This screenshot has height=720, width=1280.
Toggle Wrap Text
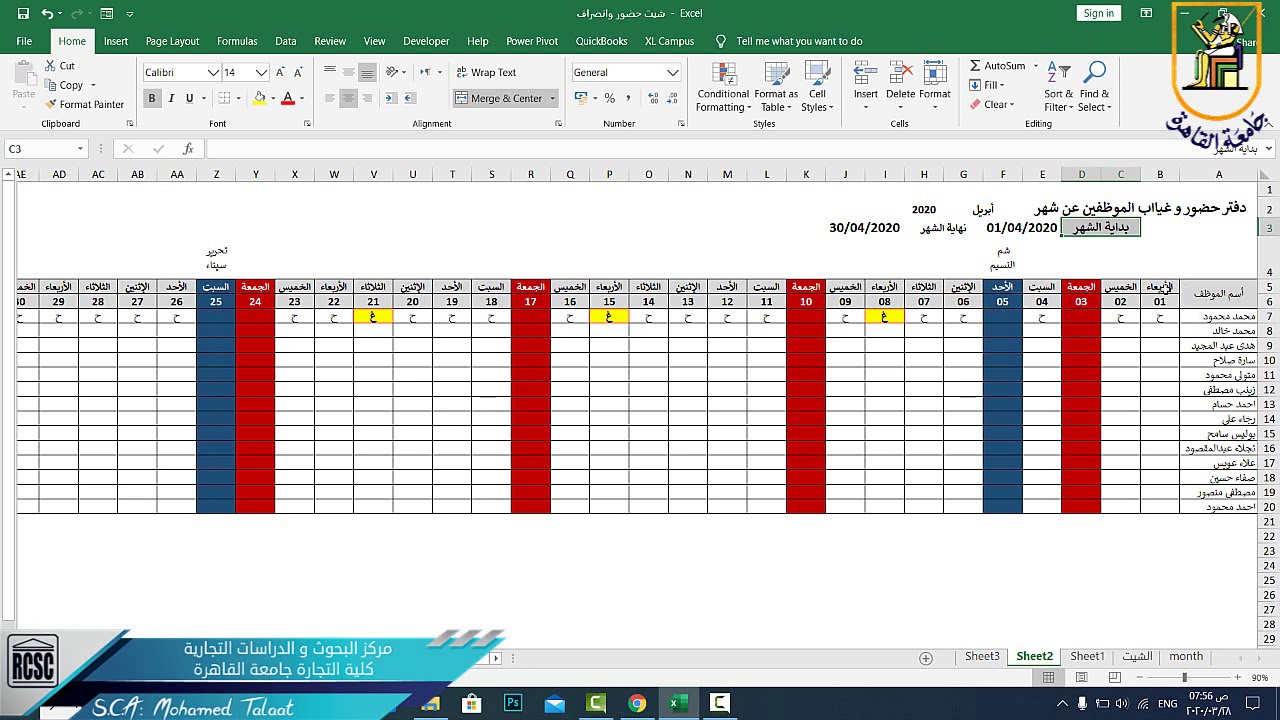pyautogui.click(x=486, y=72)
